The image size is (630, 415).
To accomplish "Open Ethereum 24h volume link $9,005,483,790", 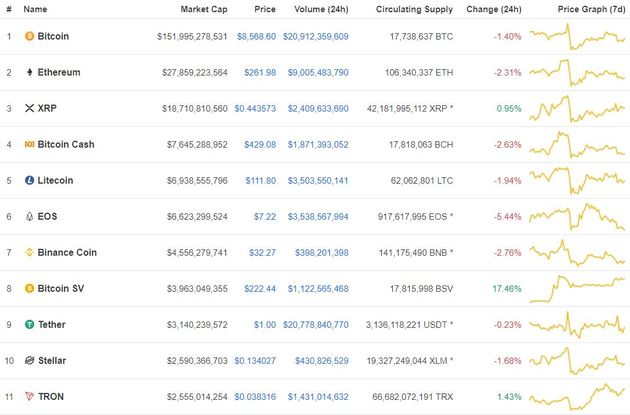I will [x=318, y=73].
